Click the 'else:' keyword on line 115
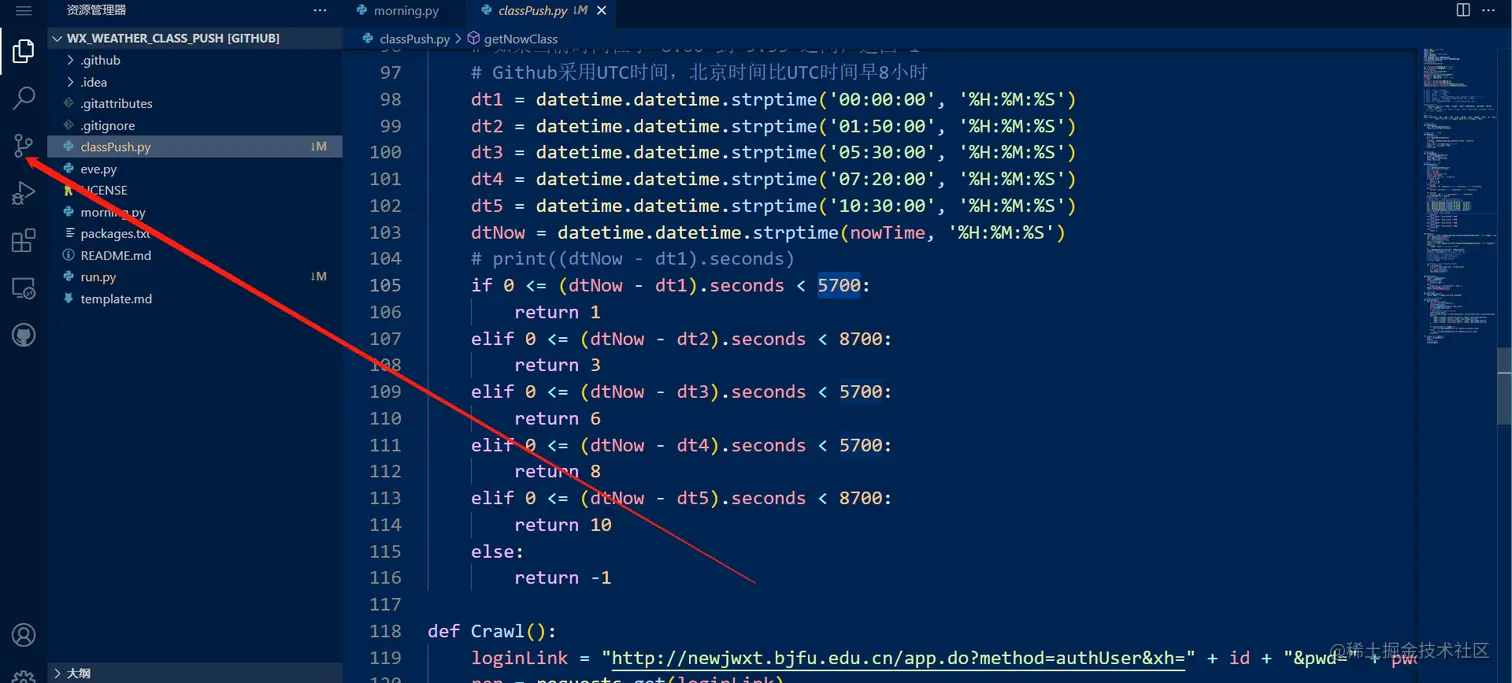This screenshot has height=683, width=1512. coord(497,551)
